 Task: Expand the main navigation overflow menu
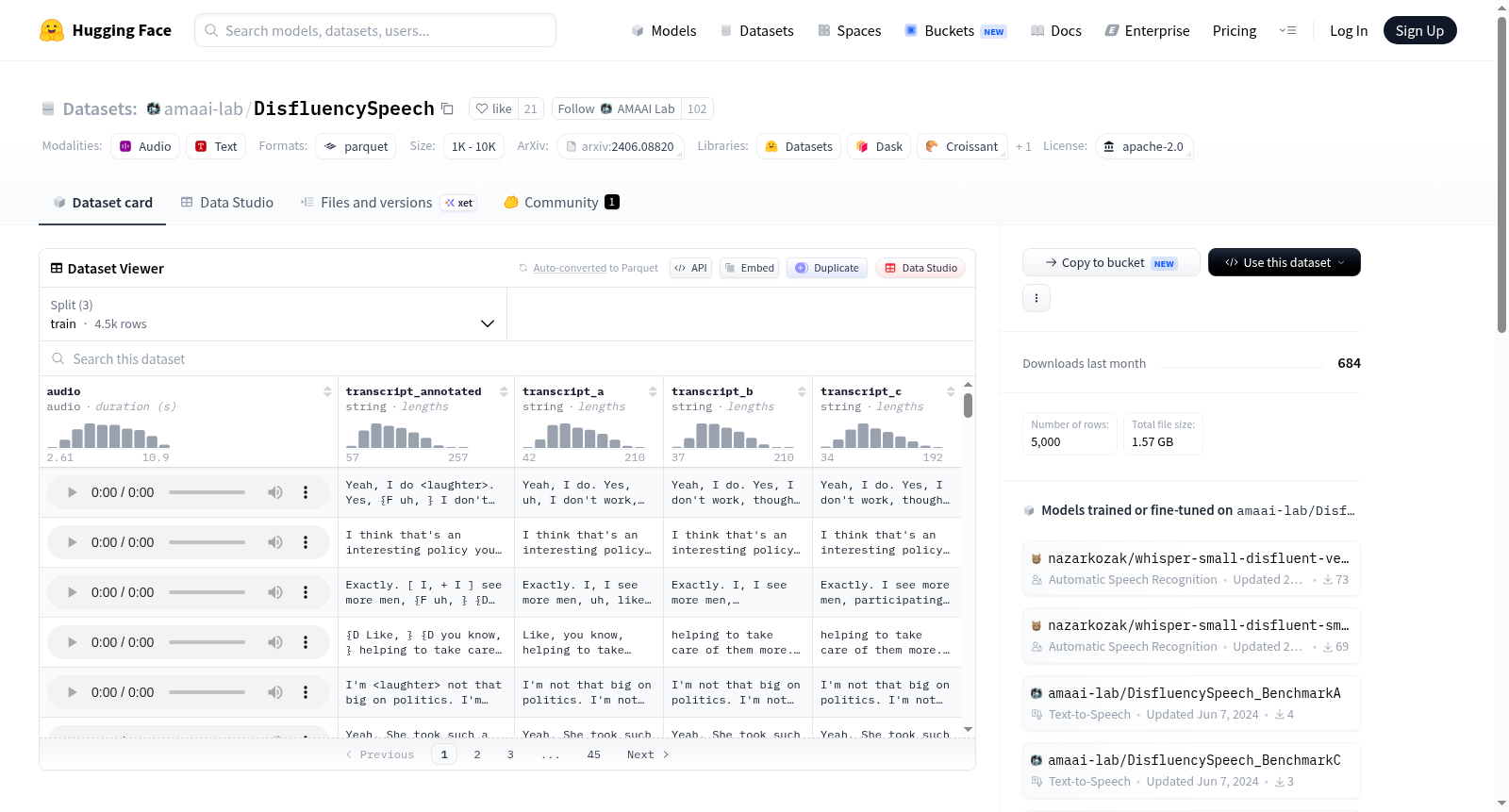tap(1287, 30)
